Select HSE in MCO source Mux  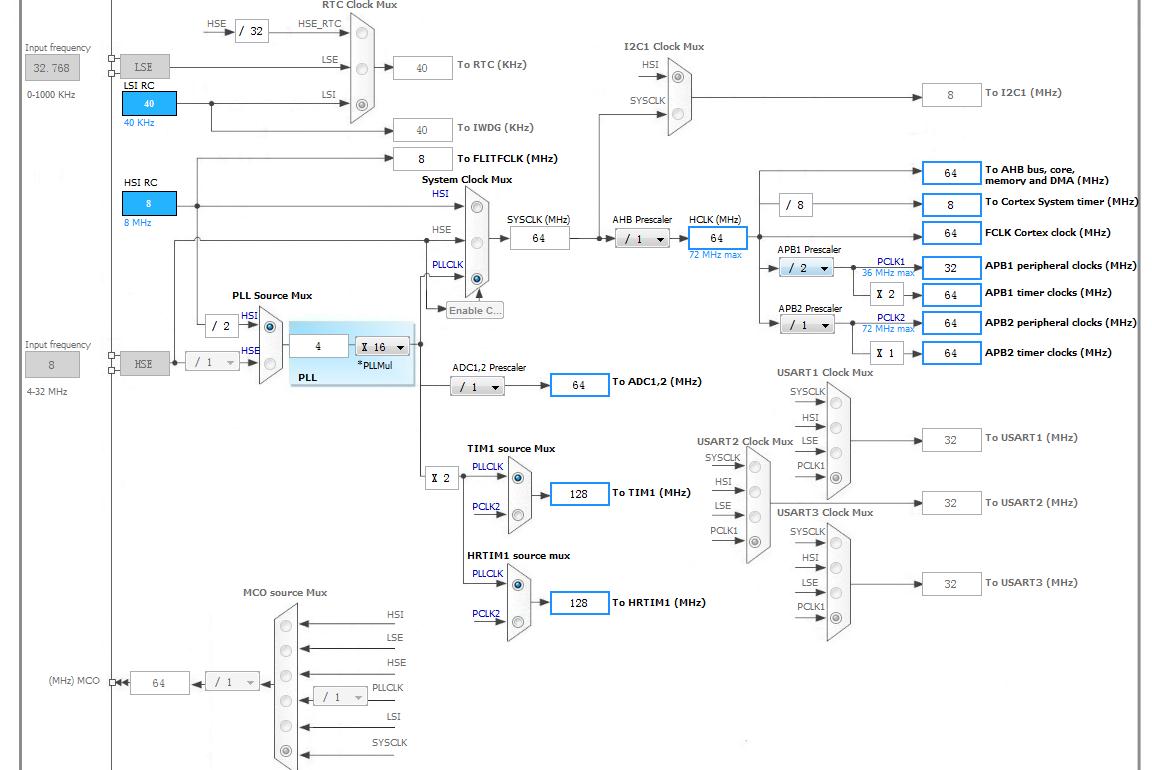[x=286, y=676]
